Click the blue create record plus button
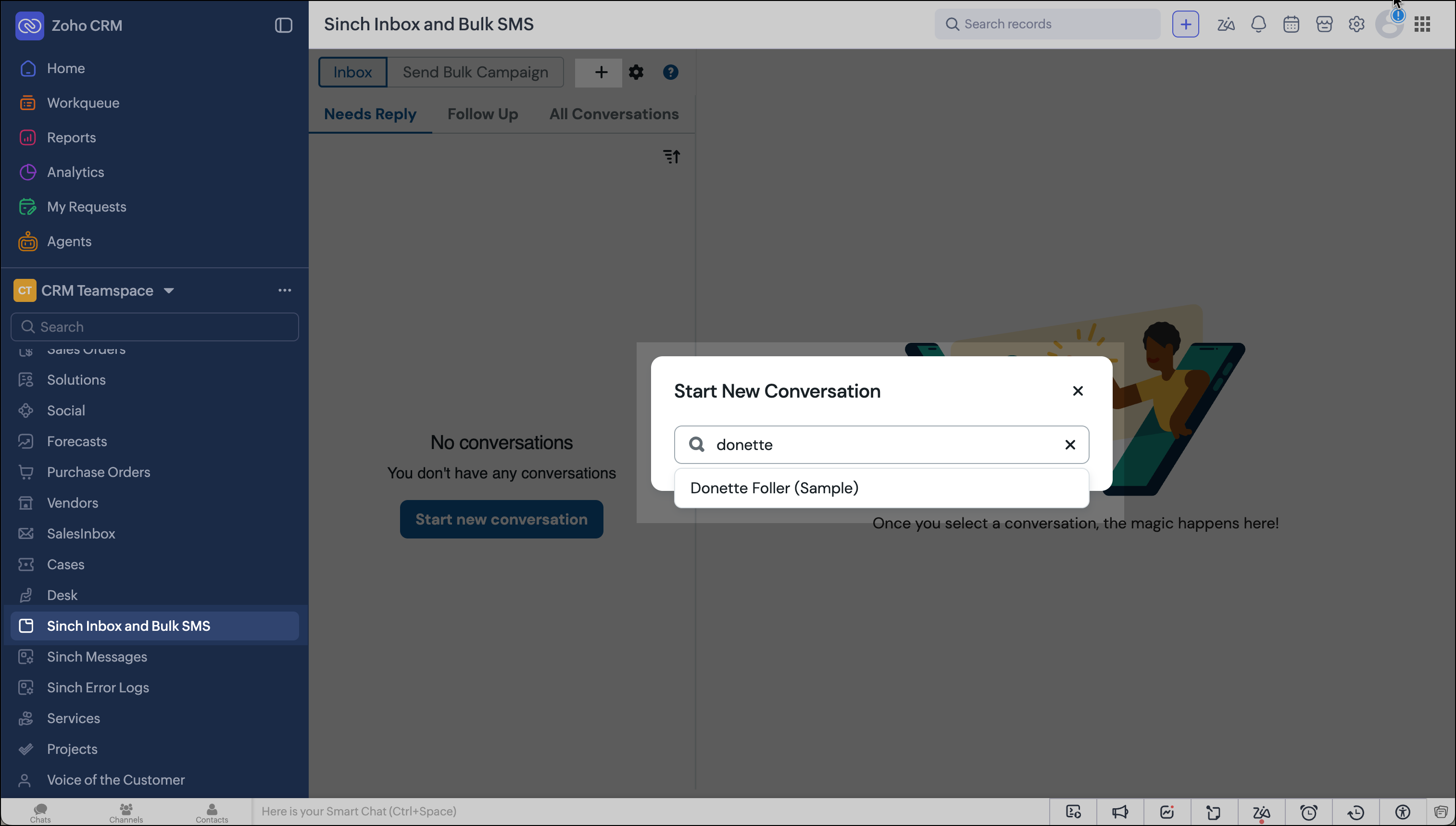Image resolution: width=1456 pixels, height=826 pixels. [1185, 25]
